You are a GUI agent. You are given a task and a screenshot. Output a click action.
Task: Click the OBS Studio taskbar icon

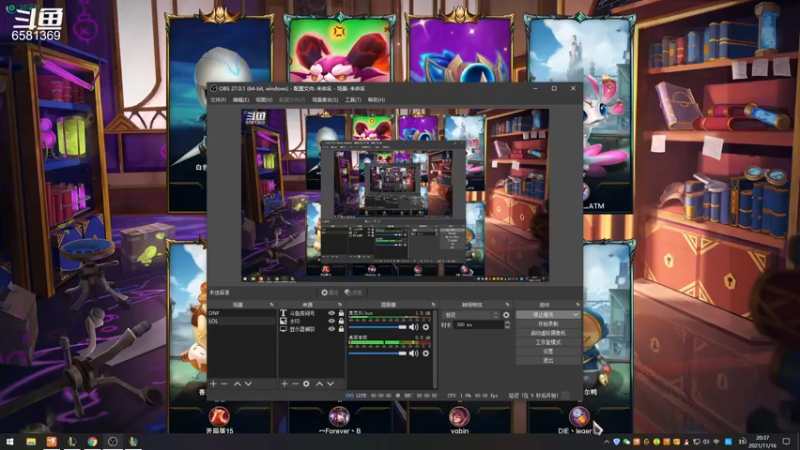[113, 441]
